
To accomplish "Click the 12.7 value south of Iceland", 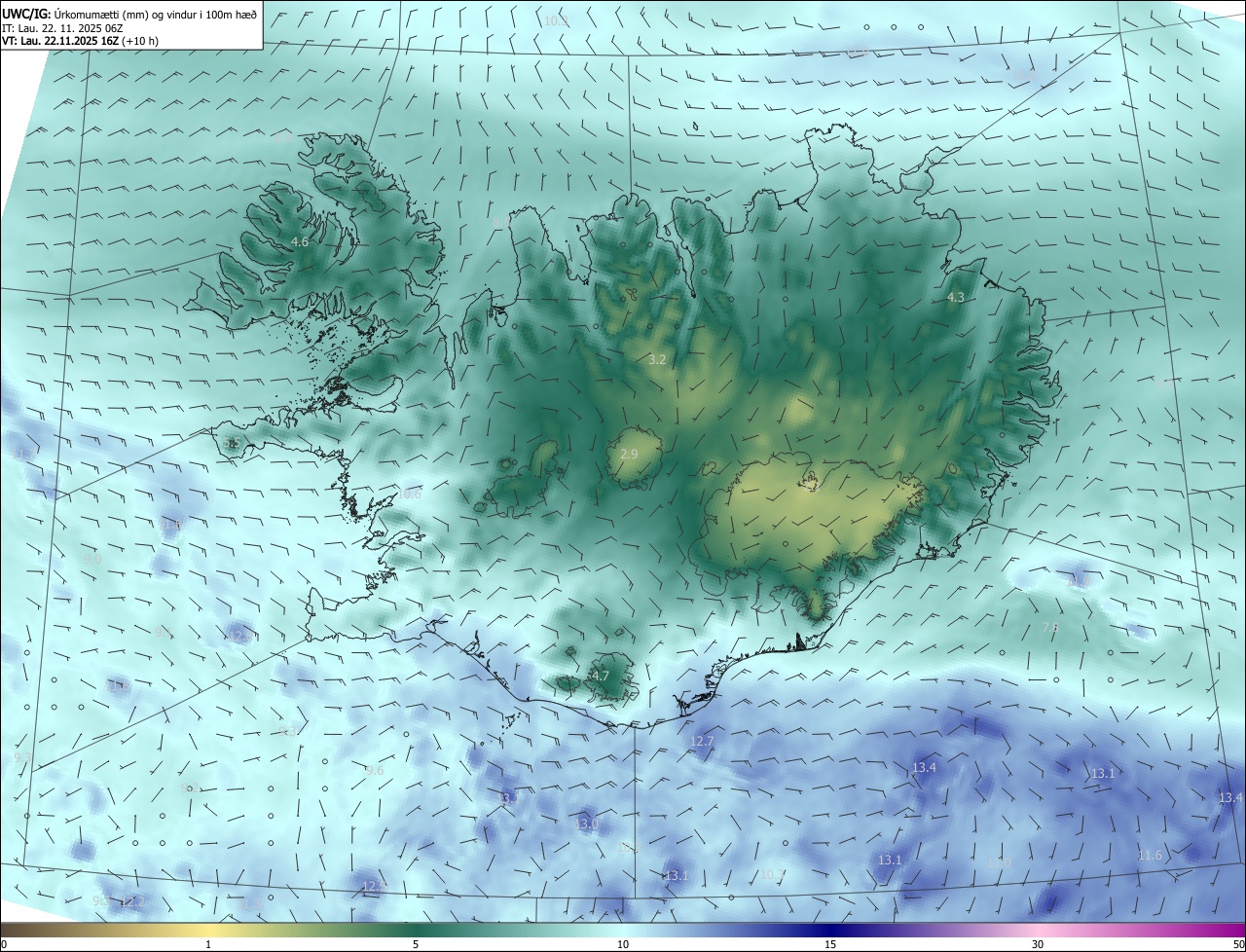I will point(702,742).
